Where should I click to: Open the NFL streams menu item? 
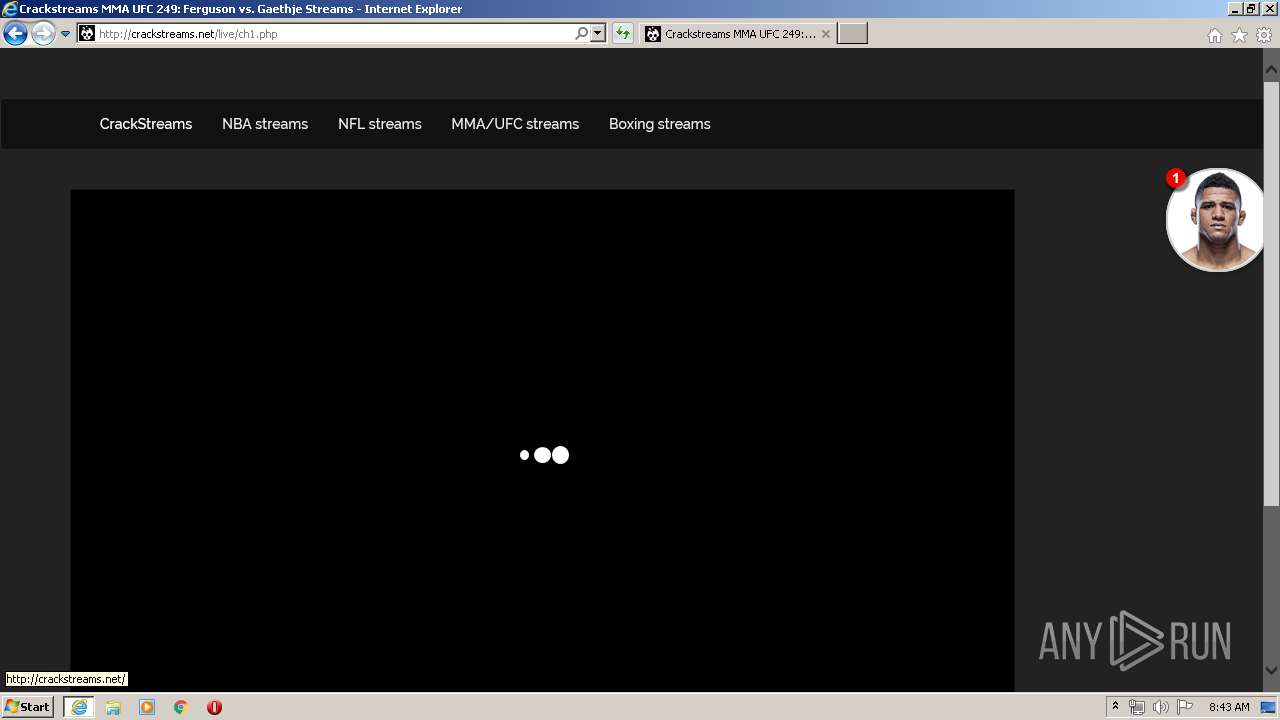[380, 124]
